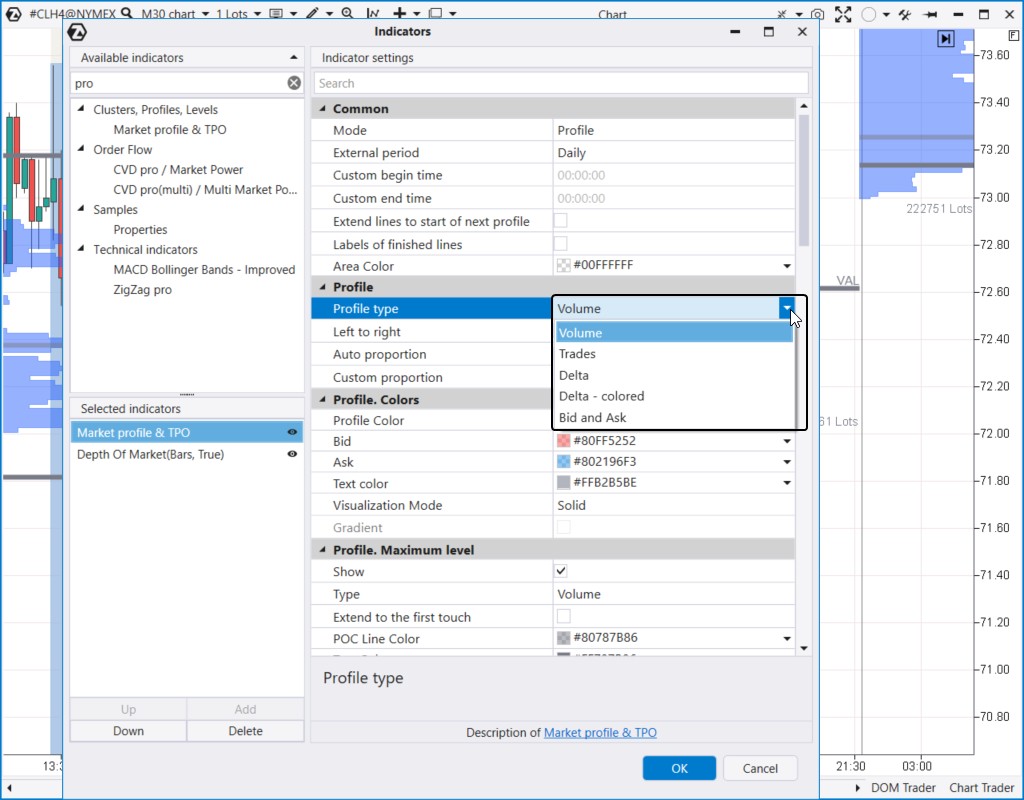Click the fullscreen expand icon
This screenshot has height=800, width=1024.
844,14
